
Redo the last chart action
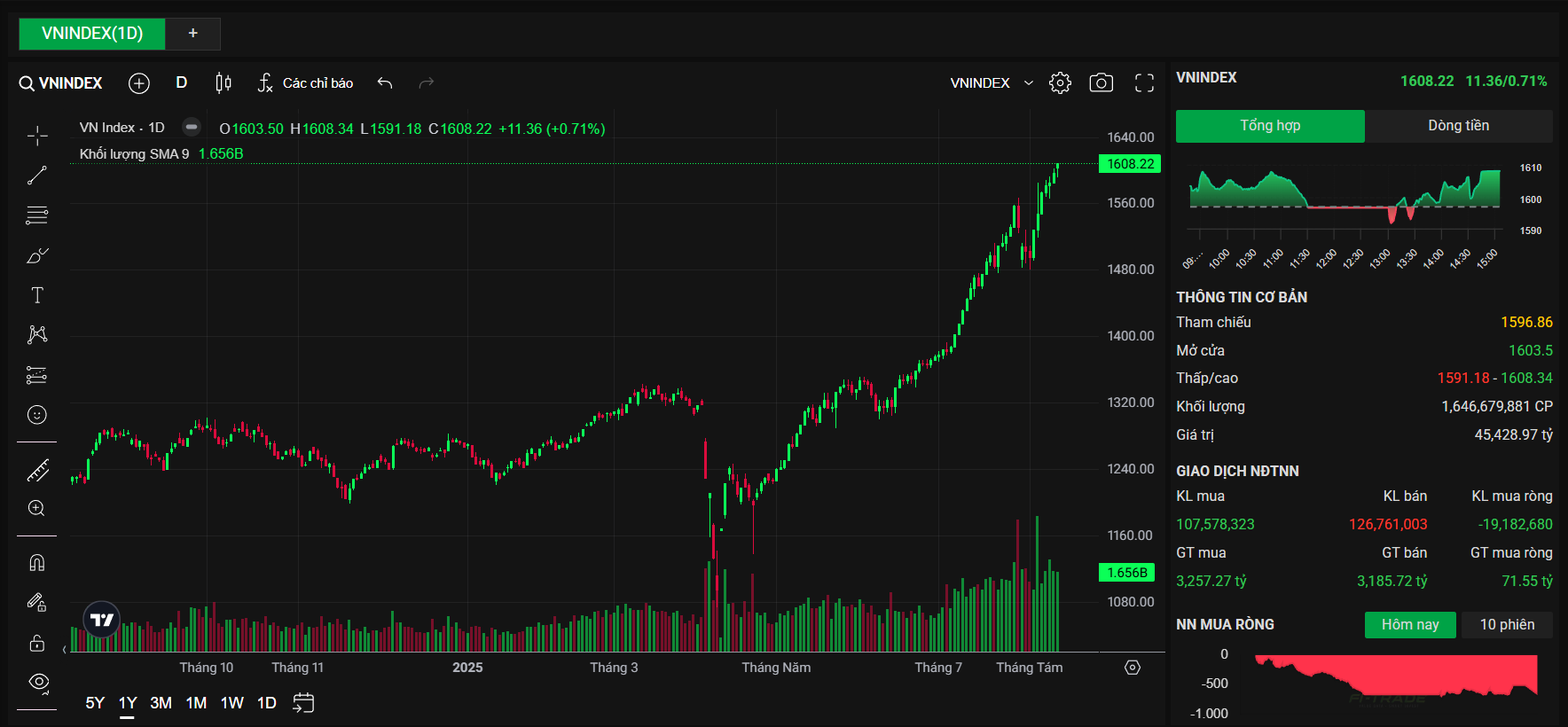pyautogui.click(x=427, y=83)
